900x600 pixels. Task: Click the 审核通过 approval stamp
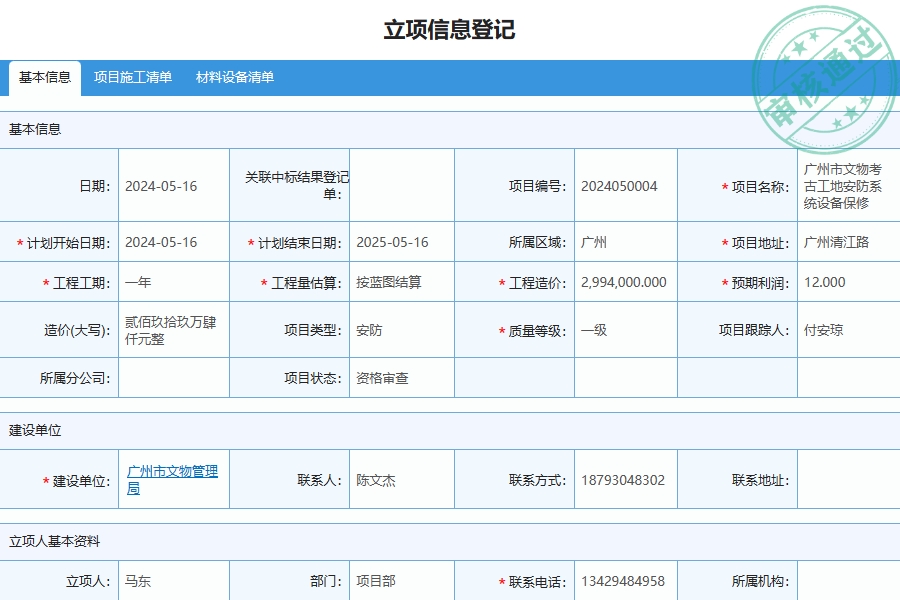click(x=820, y=58)
